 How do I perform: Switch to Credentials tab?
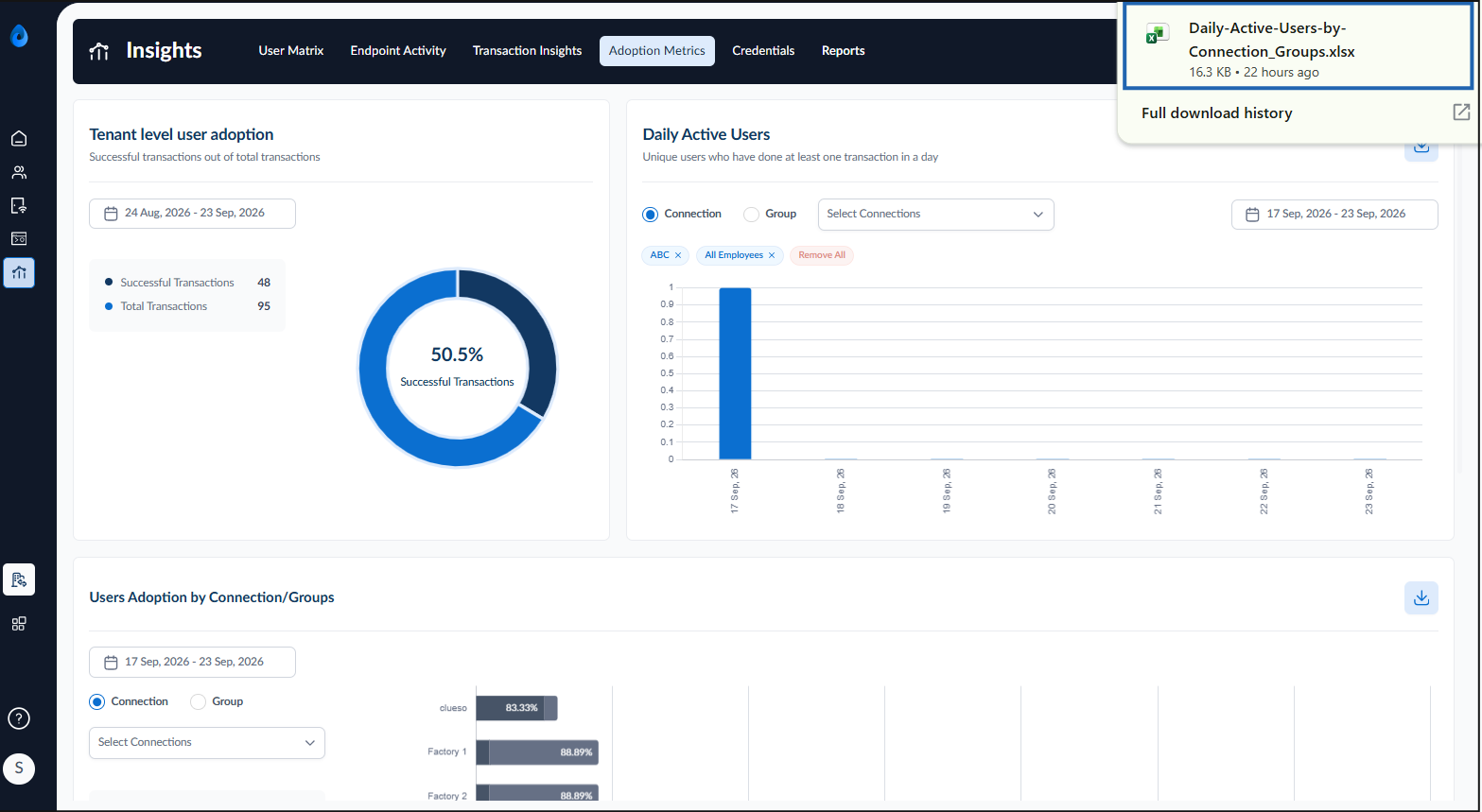tap(763, 51)
